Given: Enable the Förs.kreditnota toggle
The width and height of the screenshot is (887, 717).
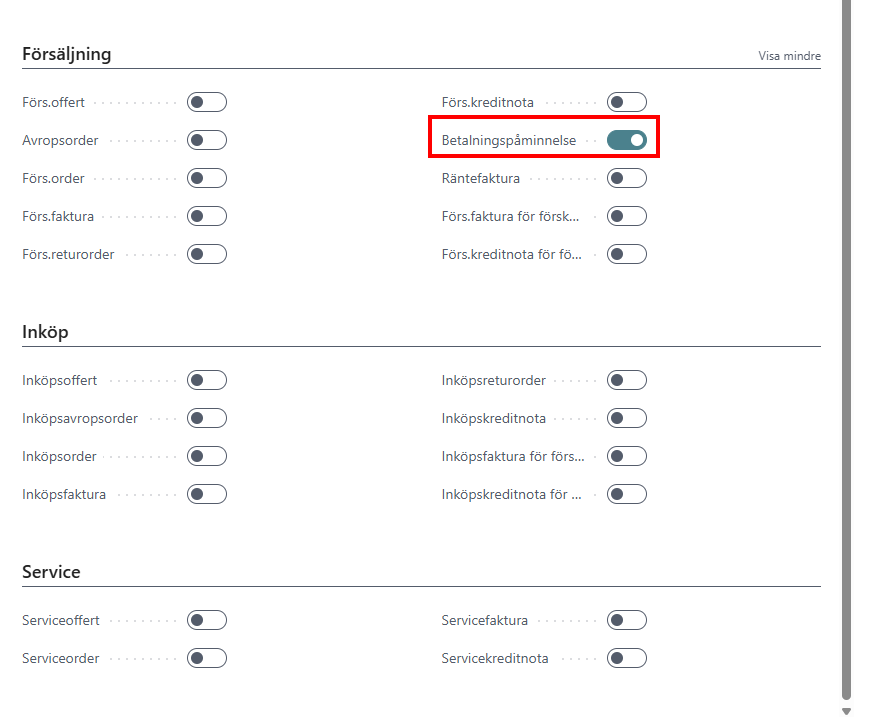Looking at the screenshot, I should pos(627,102).
